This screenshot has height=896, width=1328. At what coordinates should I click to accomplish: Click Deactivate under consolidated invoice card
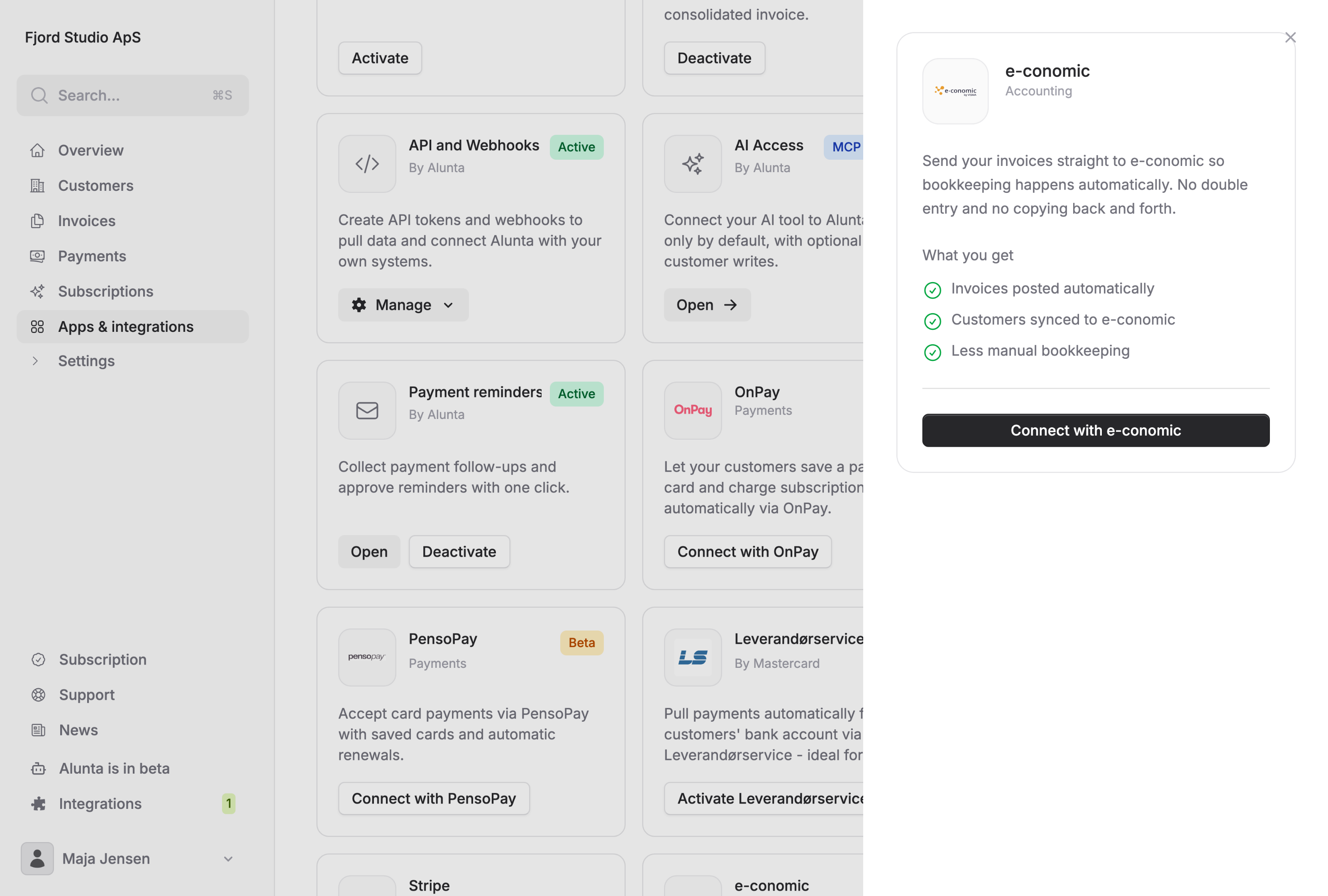coord(714,58)
